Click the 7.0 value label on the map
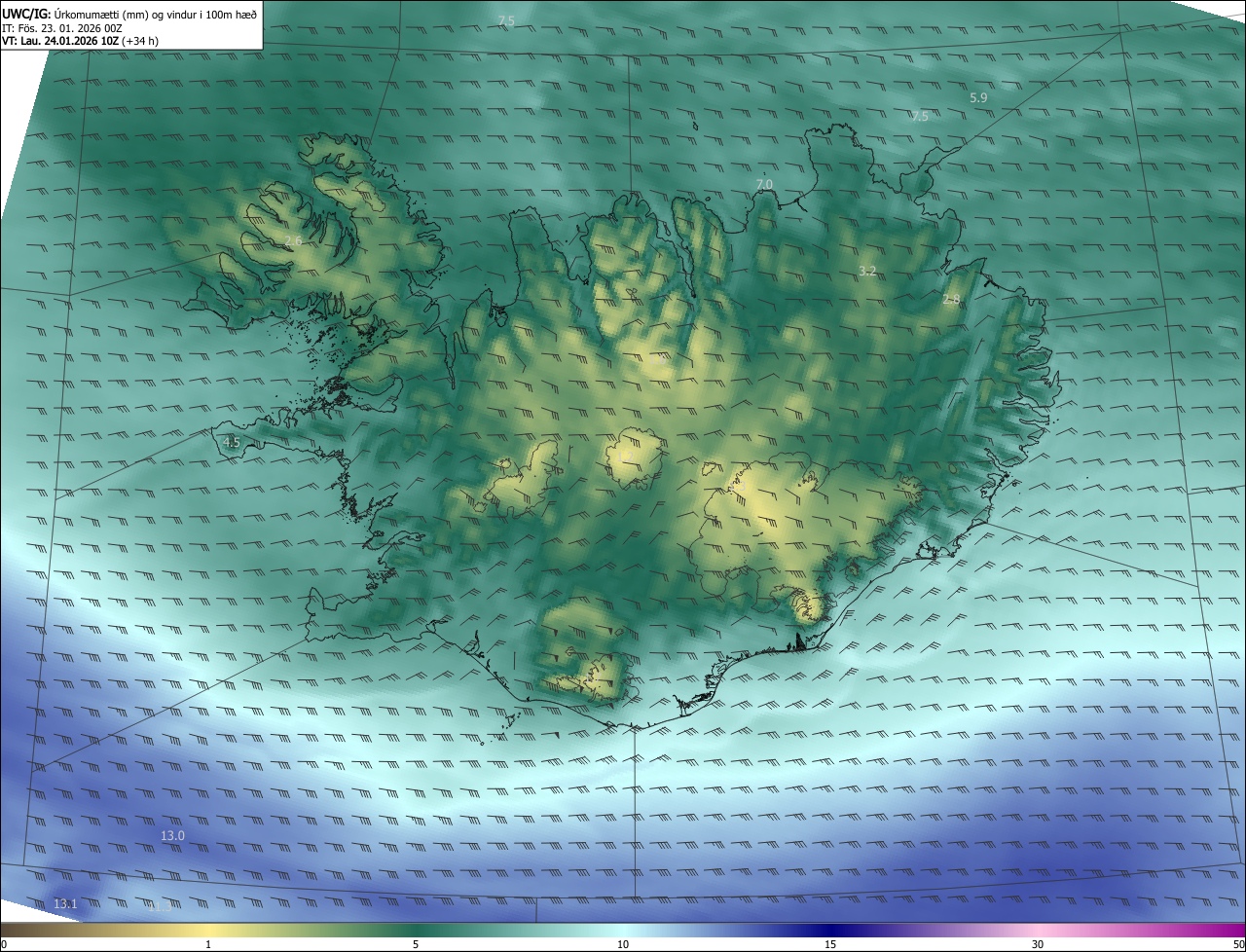 [764, 184]
